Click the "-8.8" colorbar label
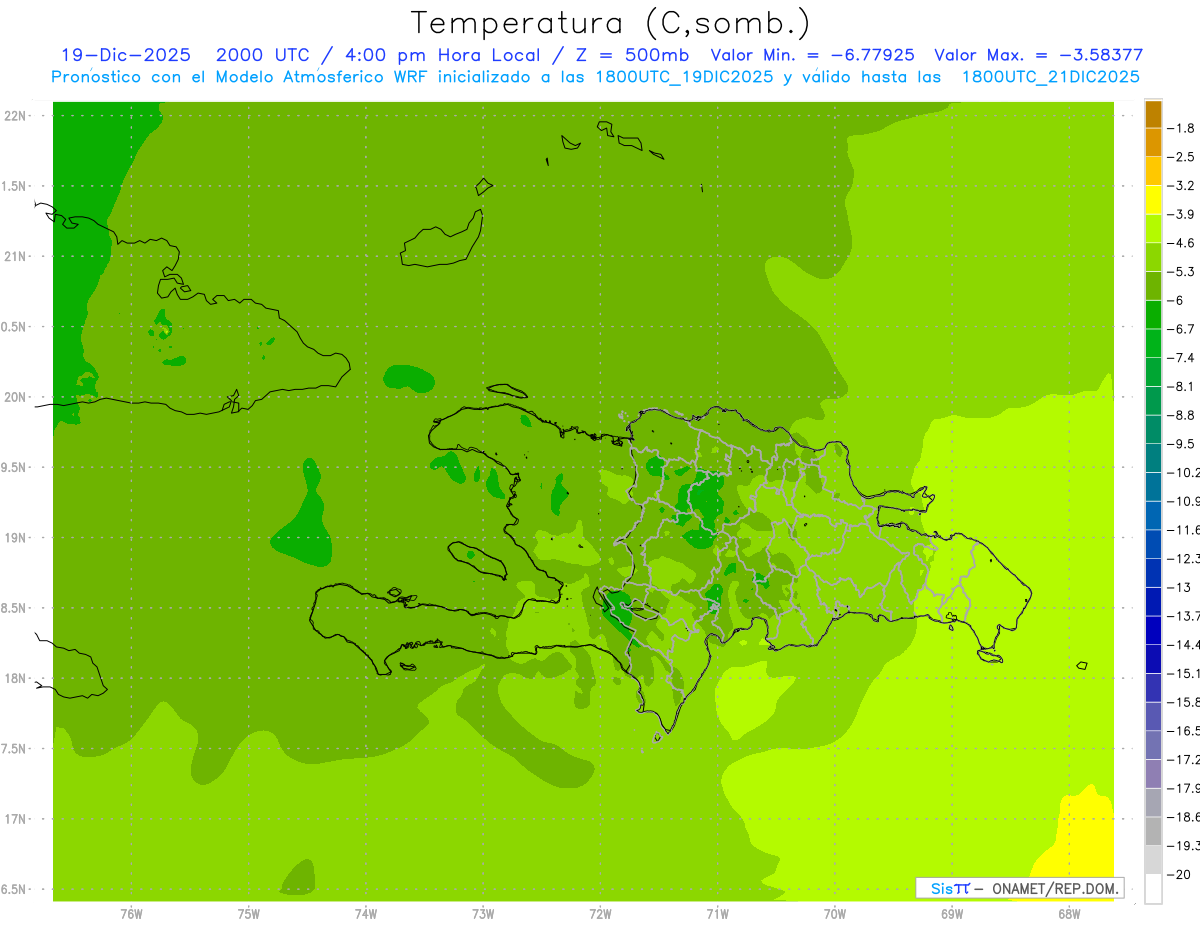The height and width of the screenshot is (927, 1200). [1182, 415]
